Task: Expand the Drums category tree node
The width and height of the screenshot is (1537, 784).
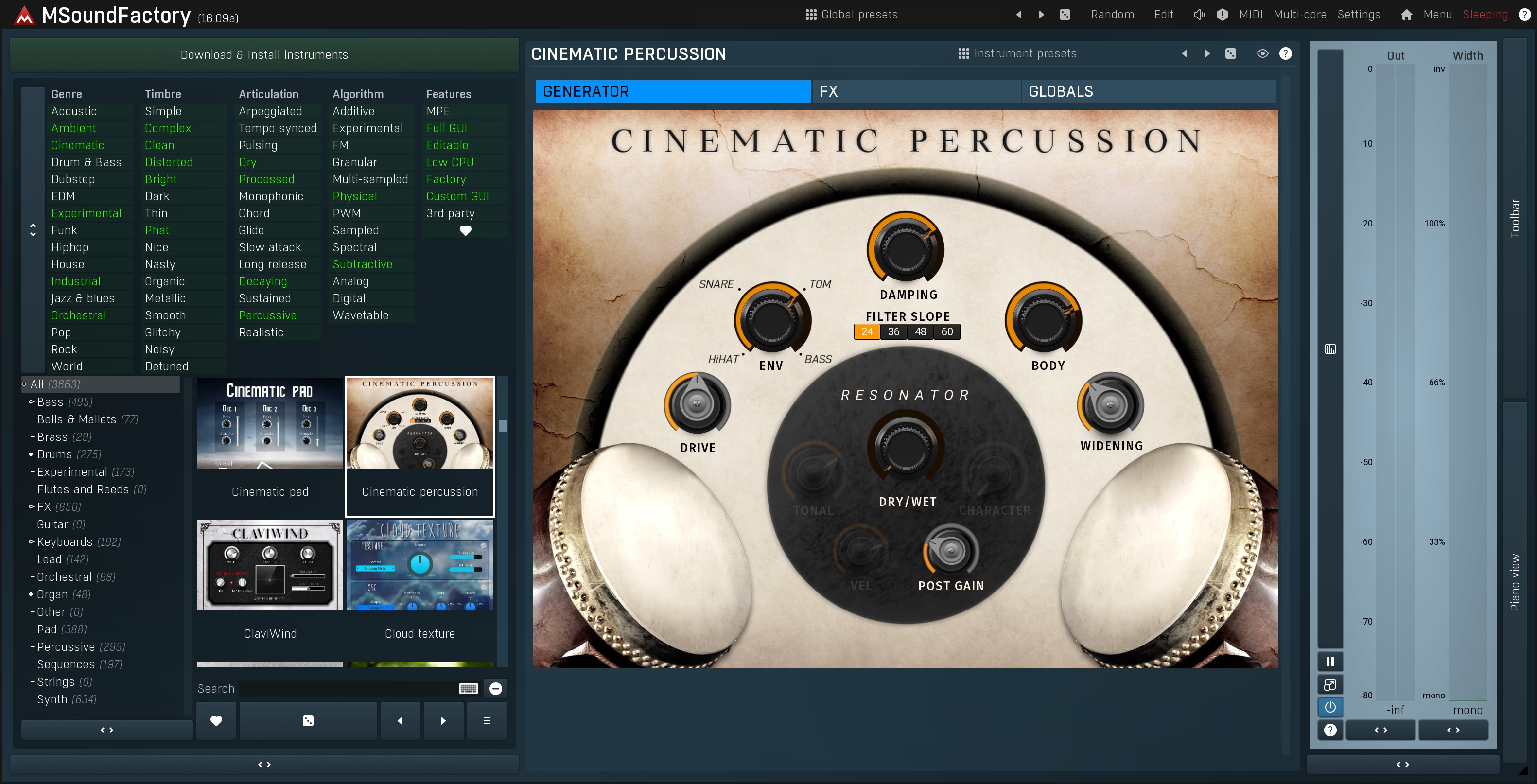Action: [x=31, y=454]
